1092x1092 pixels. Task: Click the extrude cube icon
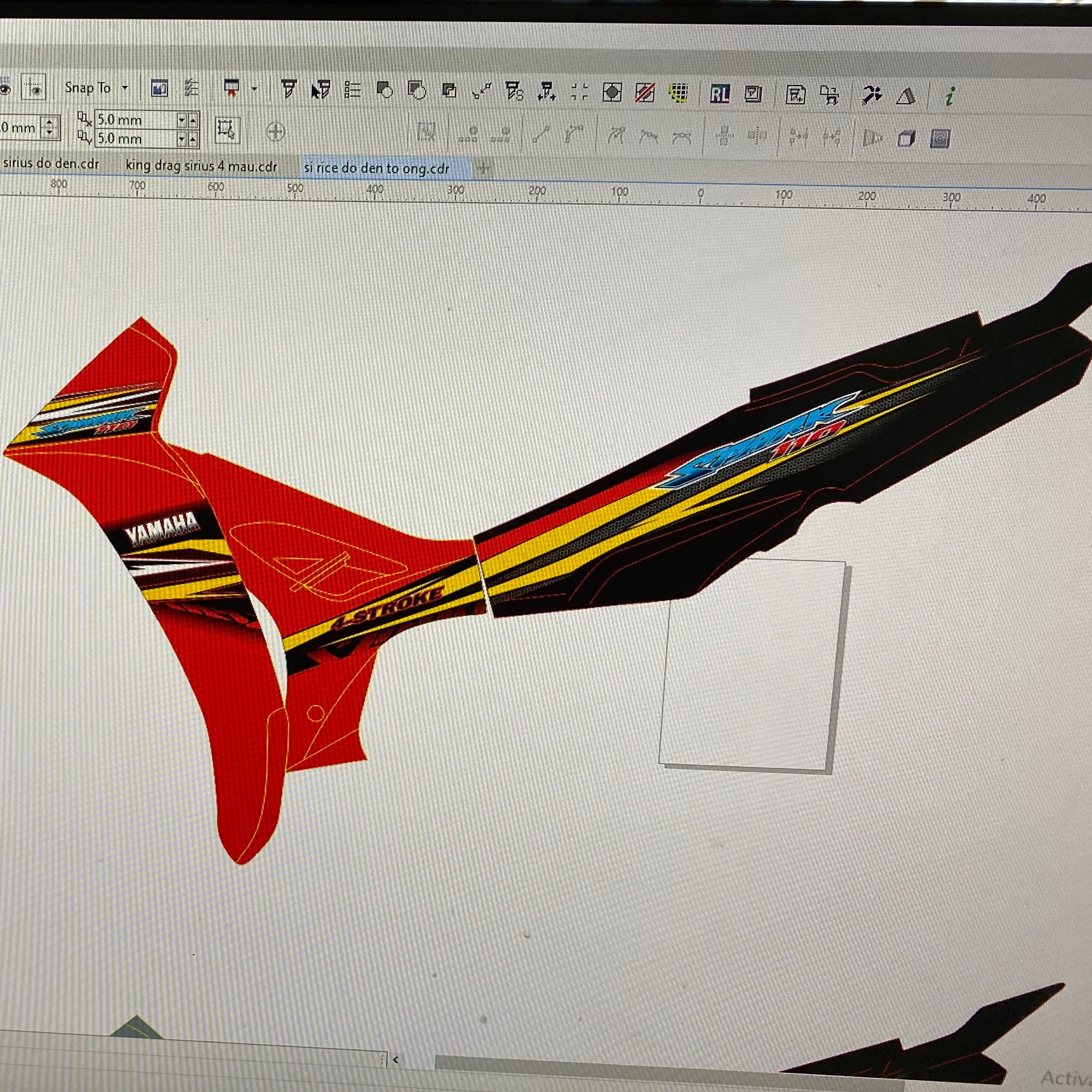(x=906, y=139)
